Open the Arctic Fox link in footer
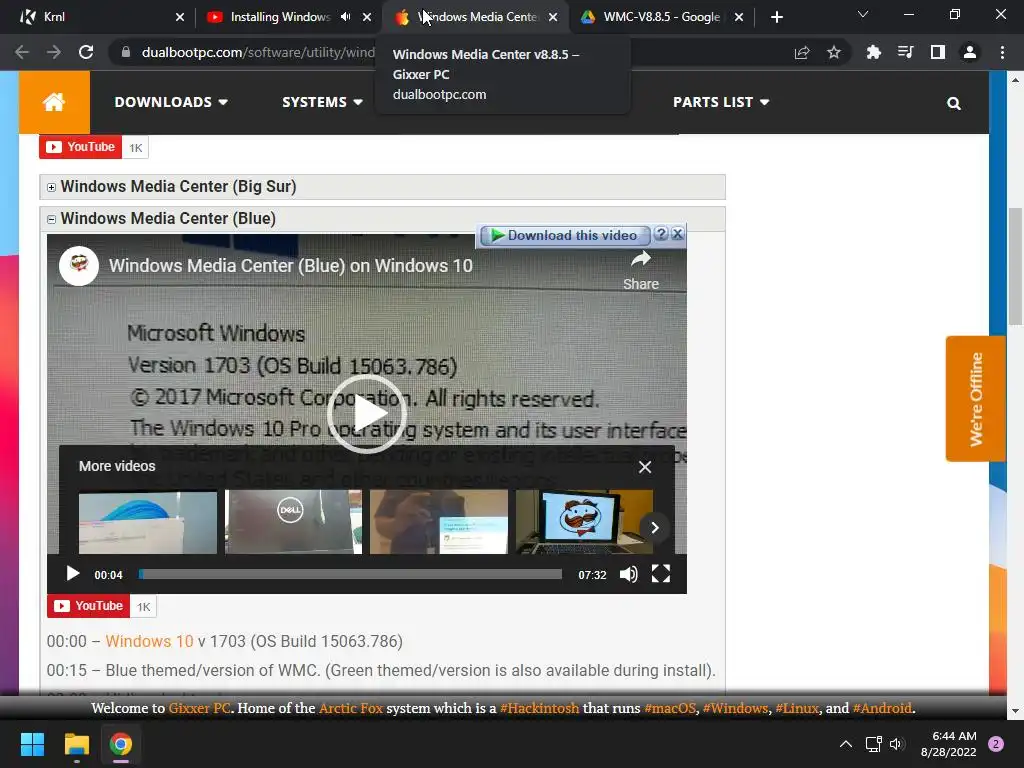 tap(351, 708)
